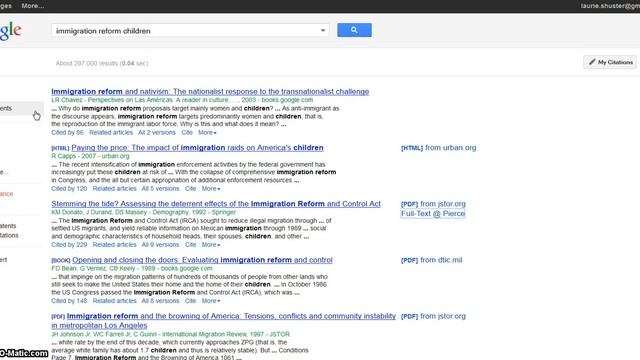The image size is (640, 360).
Task: Click 'KM Donato, J Durand, DS Massey' author line
Action: click(143, 212)
